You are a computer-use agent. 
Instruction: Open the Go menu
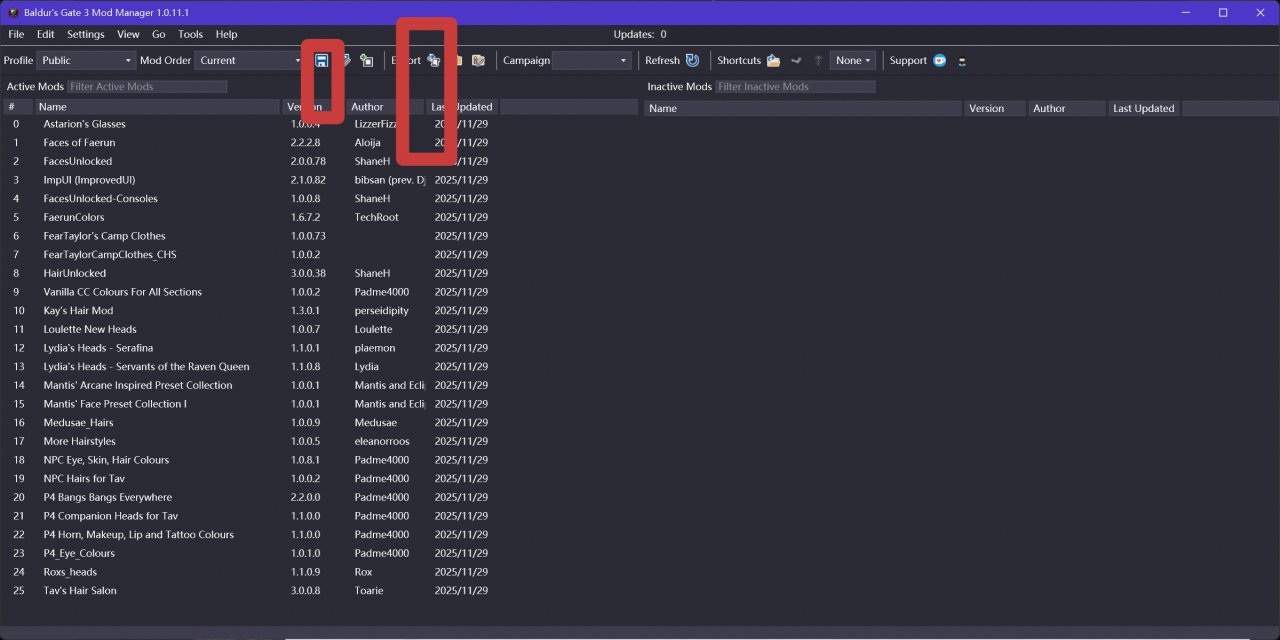point(159,34)
